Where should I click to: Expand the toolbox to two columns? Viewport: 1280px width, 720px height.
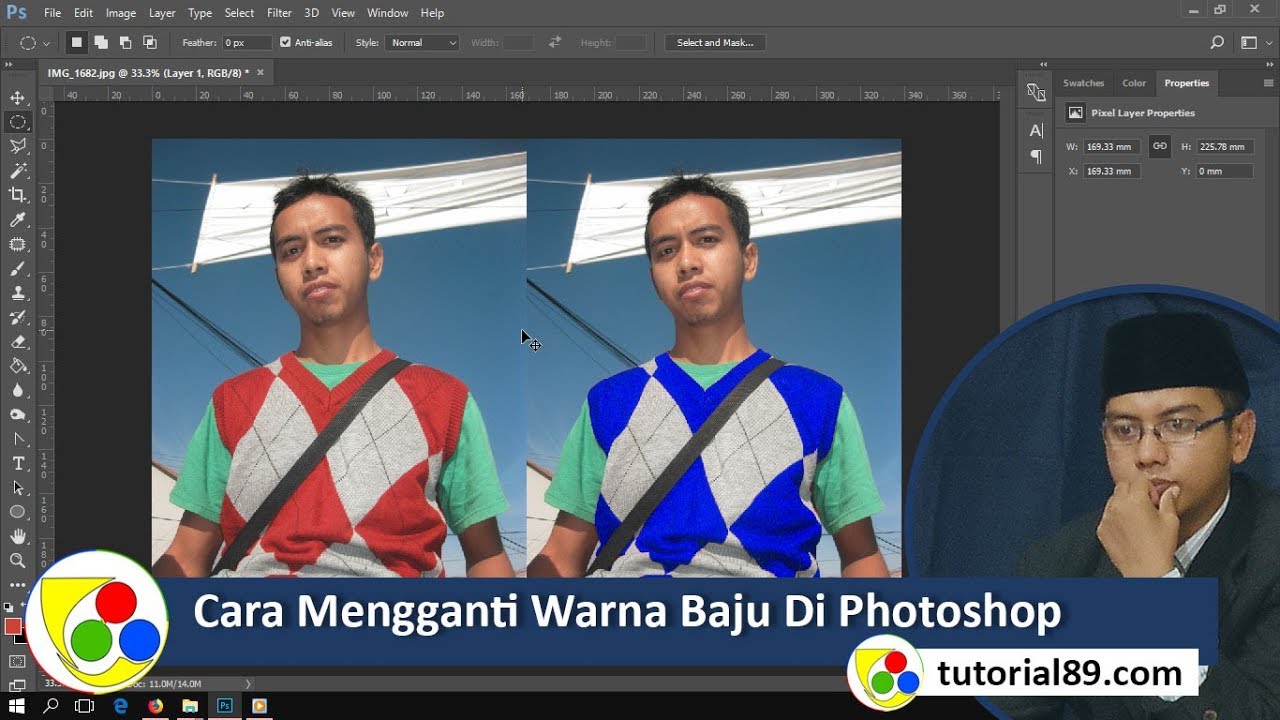pos(9,65)
